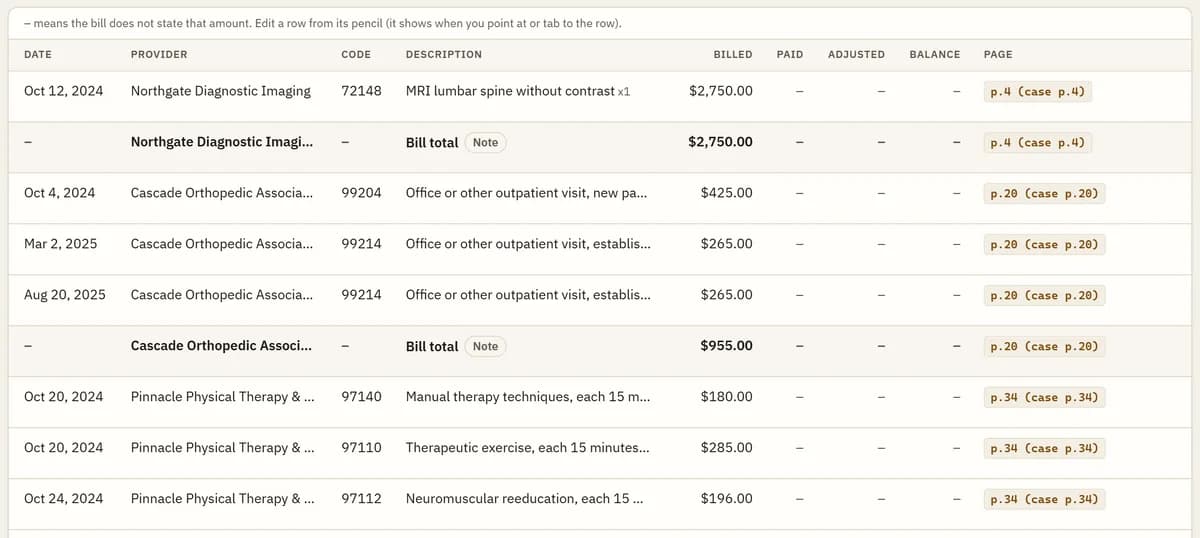
Task: Open the Note on Cascade Bill total
Action: (485, 346)
